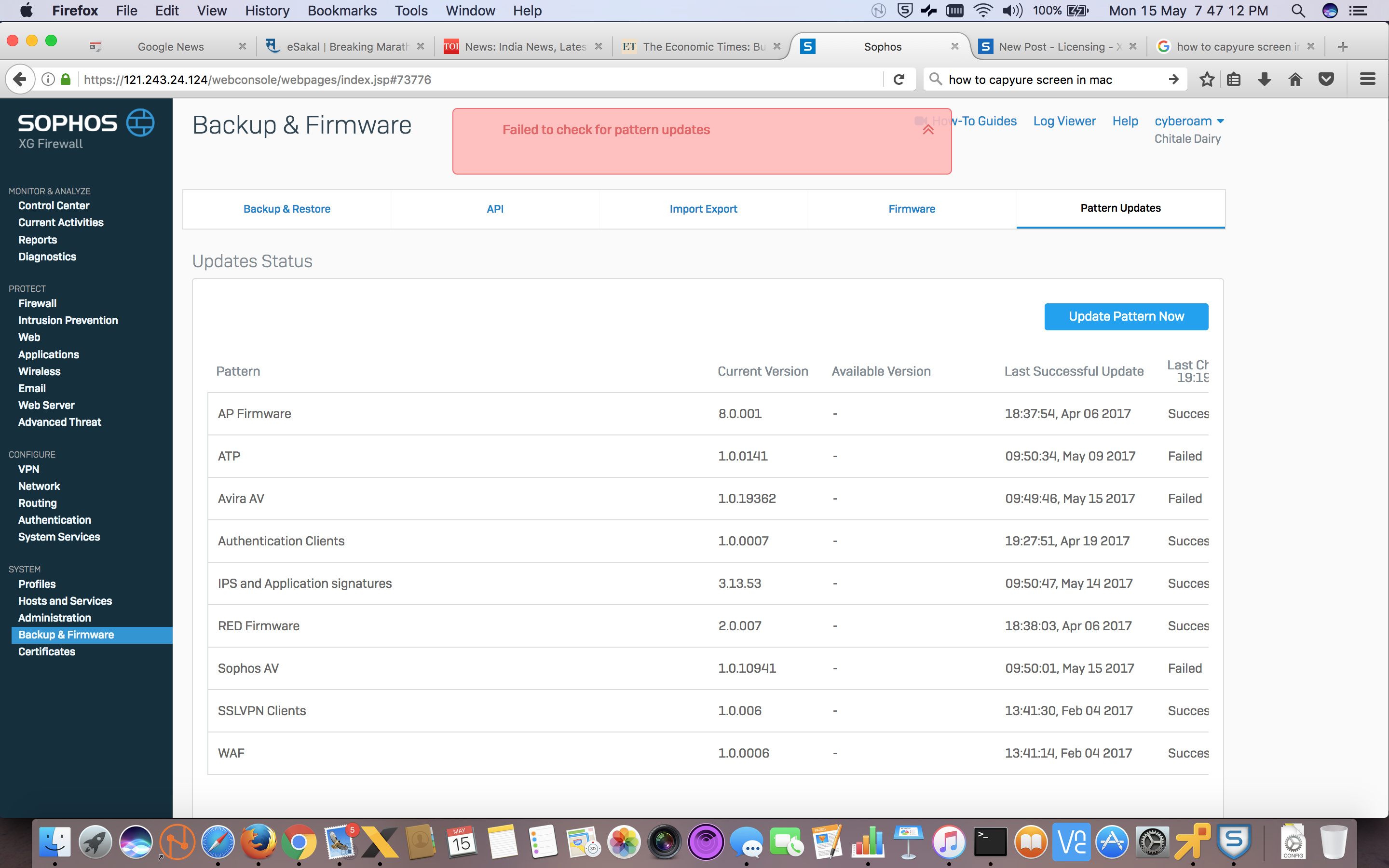Open the Log Viewer icon
Screen dimensions: 1389x868
(1065, 120)
